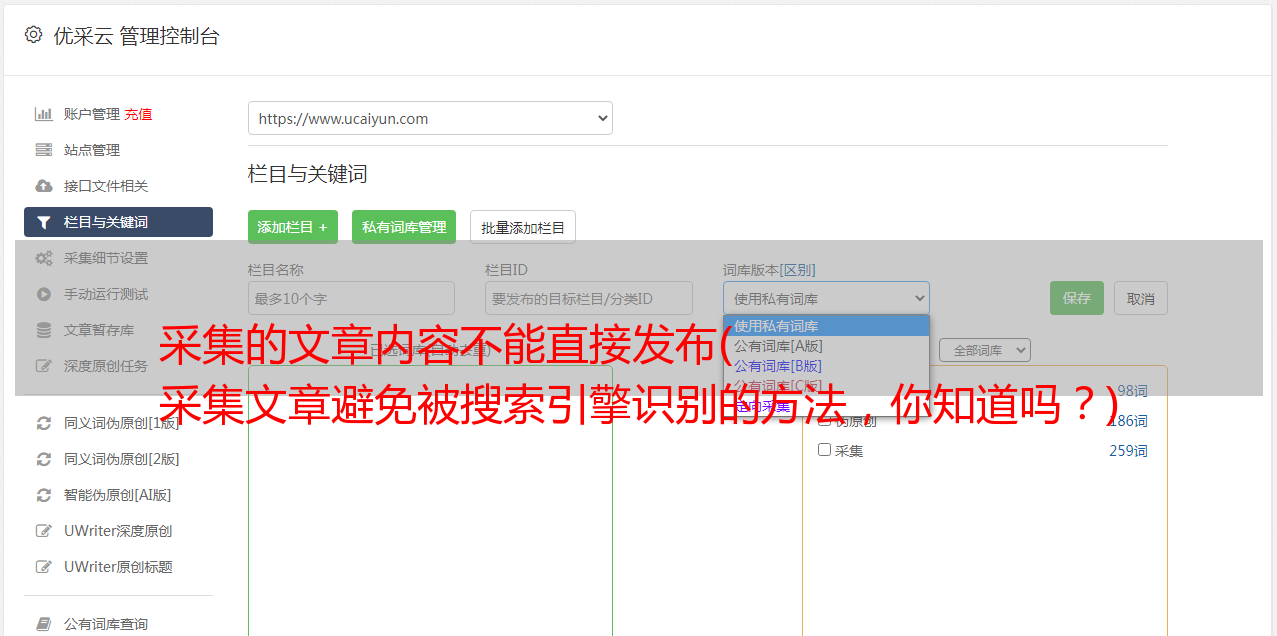Click the refresh icon for 同义词伪原创[1版]

click(44, 423)
